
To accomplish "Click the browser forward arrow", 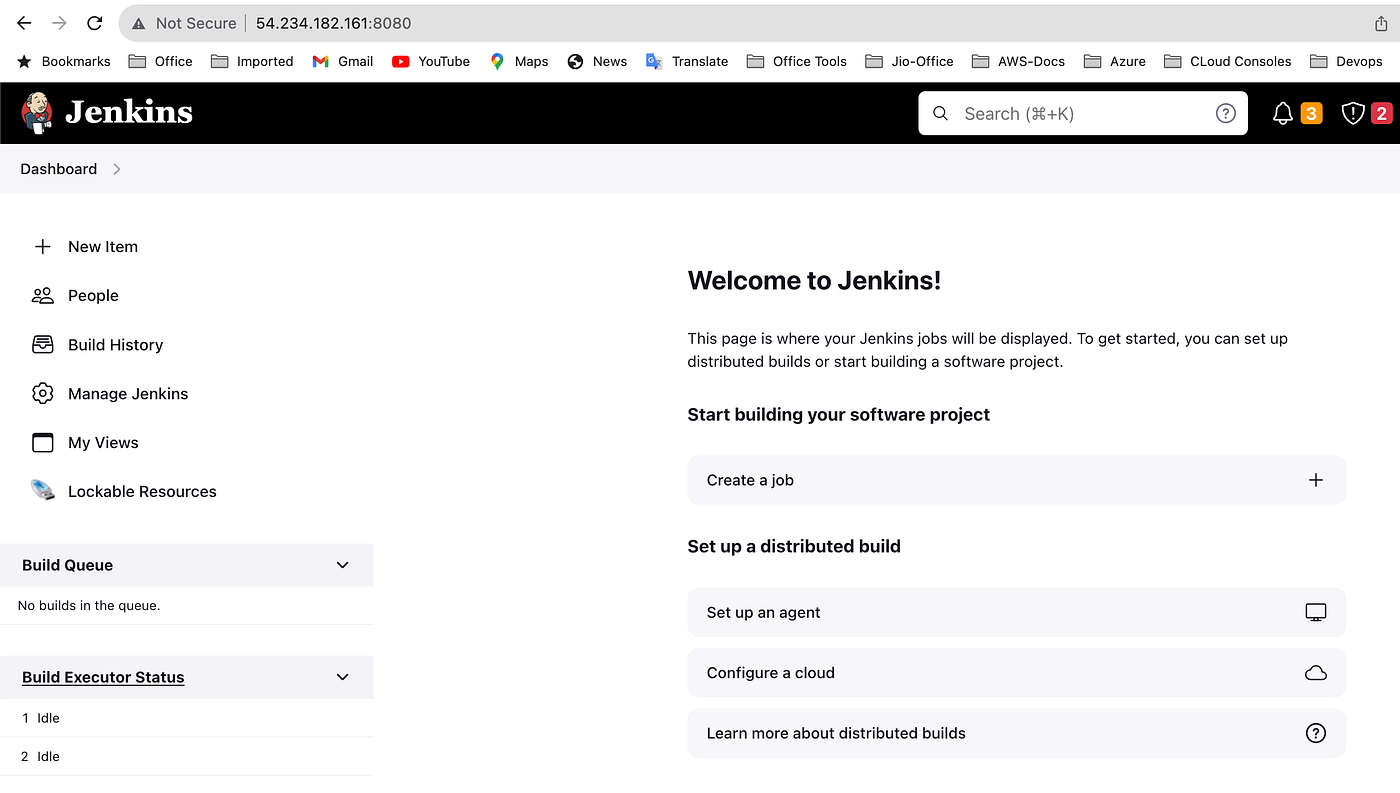I will click(59, 23).
